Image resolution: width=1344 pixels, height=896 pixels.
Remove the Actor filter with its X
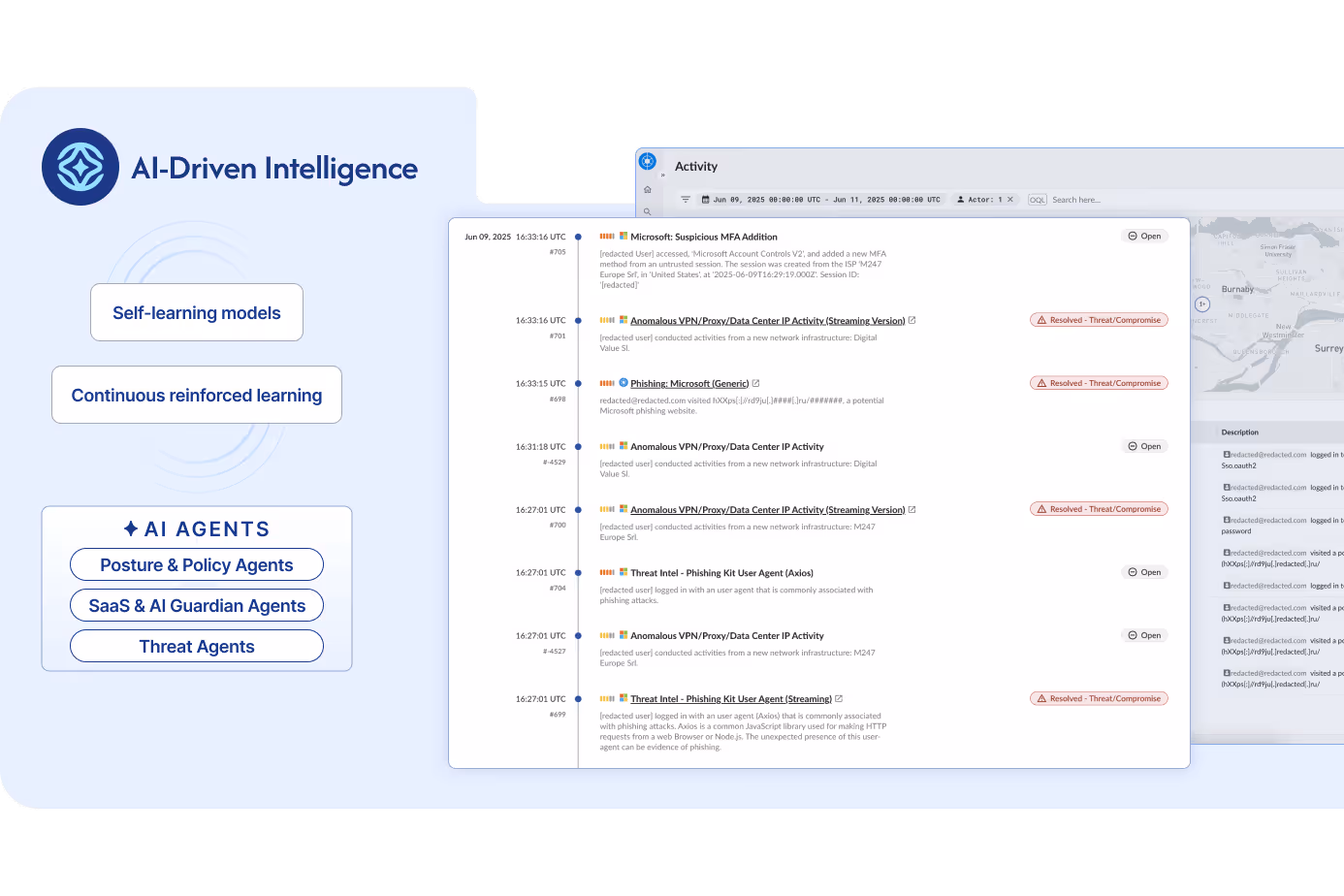pos(1010,200)
